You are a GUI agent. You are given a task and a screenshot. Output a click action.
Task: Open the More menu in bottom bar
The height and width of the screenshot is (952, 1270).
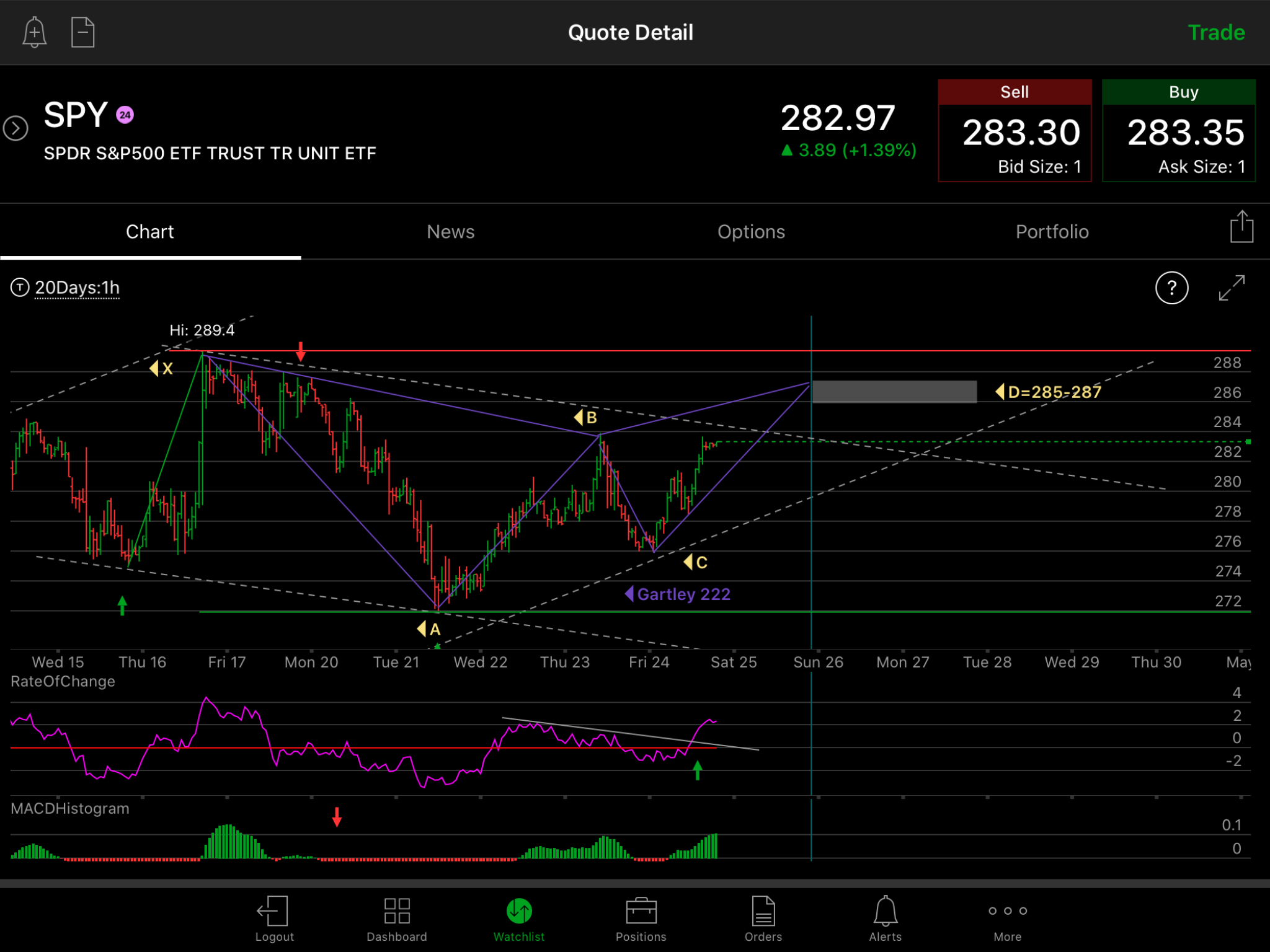pos(1008,919)
